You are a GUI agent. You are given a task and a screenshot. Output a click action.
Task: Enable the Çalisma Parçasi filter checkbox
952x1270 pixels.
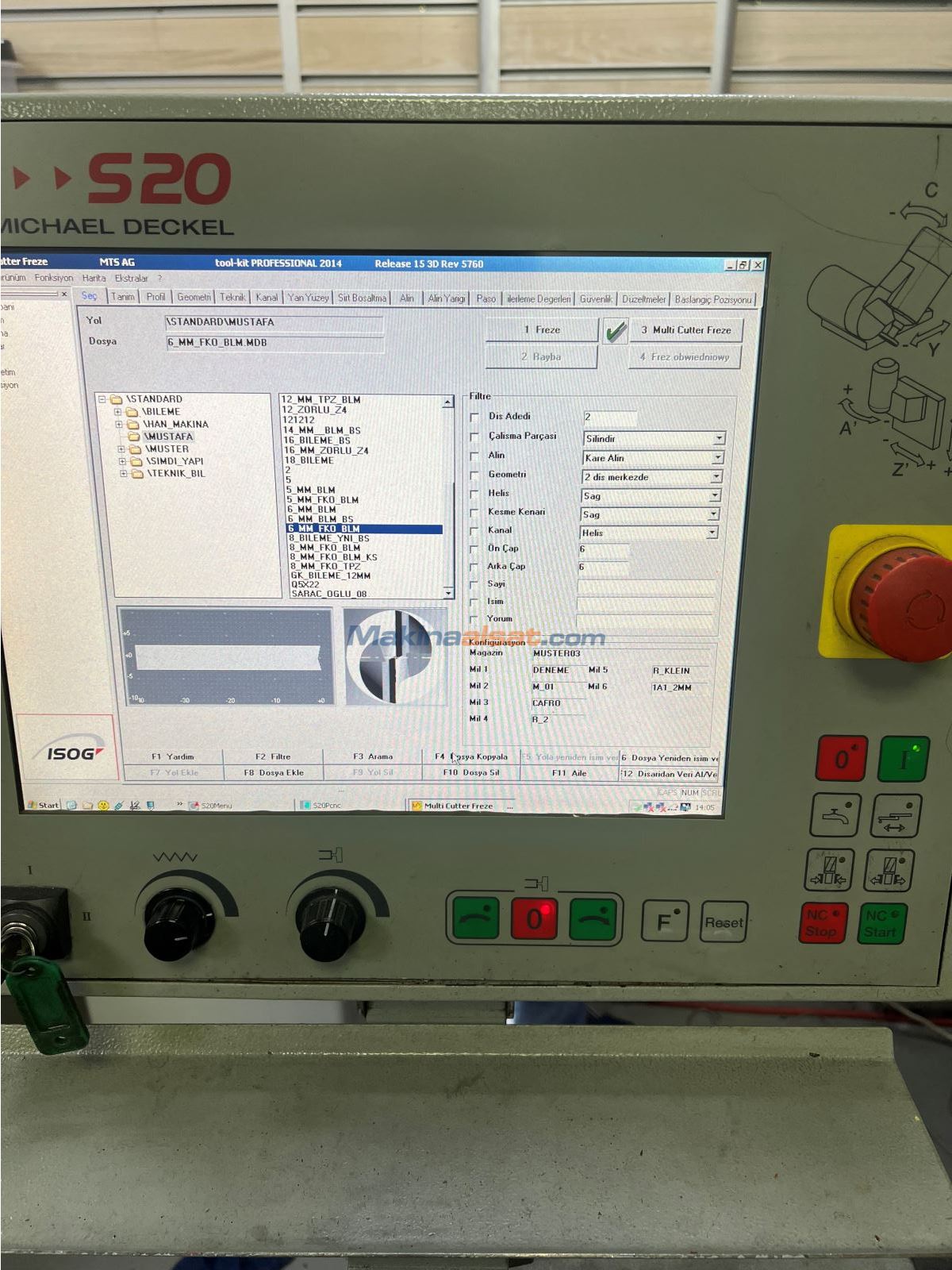474,437
